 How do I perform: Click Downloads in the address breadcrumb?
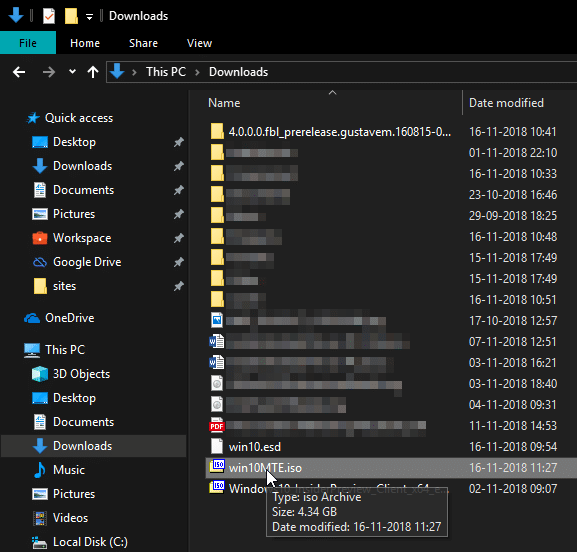point(238,72)
